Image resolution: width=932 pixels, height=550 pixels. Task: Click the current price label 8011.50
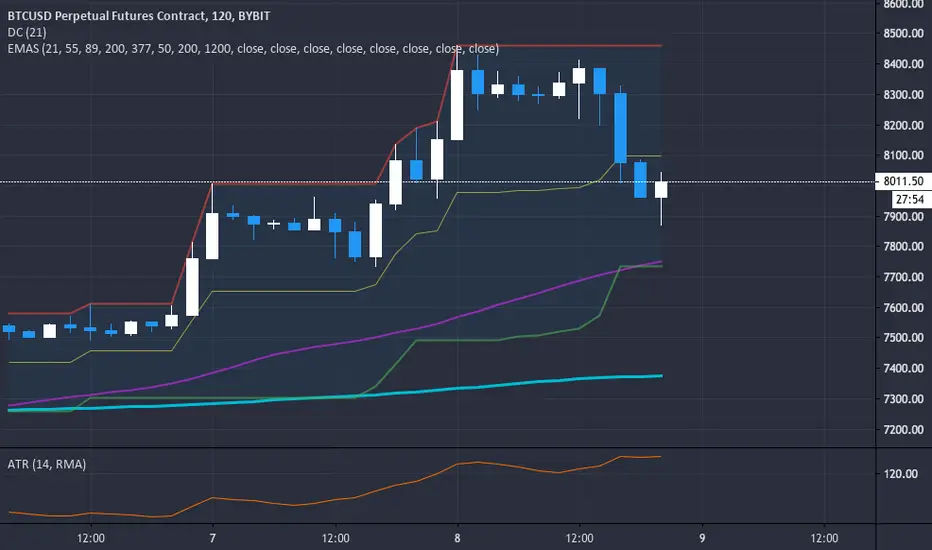[903, 181]
